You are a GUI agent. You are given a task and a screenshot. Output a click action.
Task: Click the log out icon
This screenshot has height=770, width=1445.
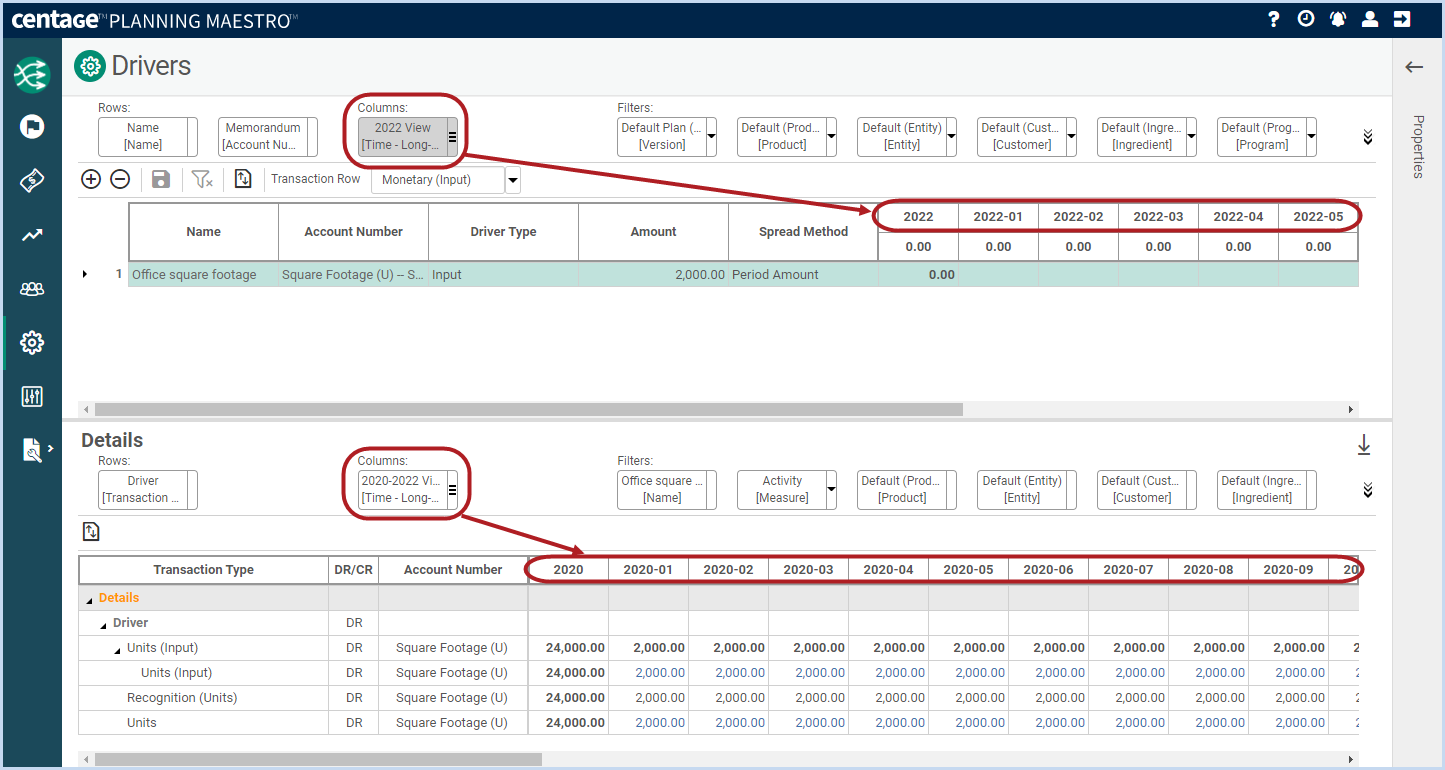click(1402, 19)
